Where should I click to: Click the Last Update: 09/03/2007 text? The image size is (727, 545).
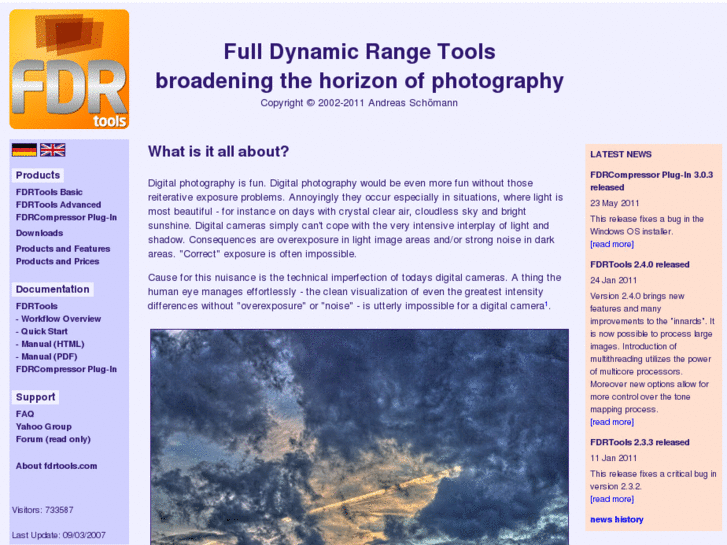tap(59, 535)
